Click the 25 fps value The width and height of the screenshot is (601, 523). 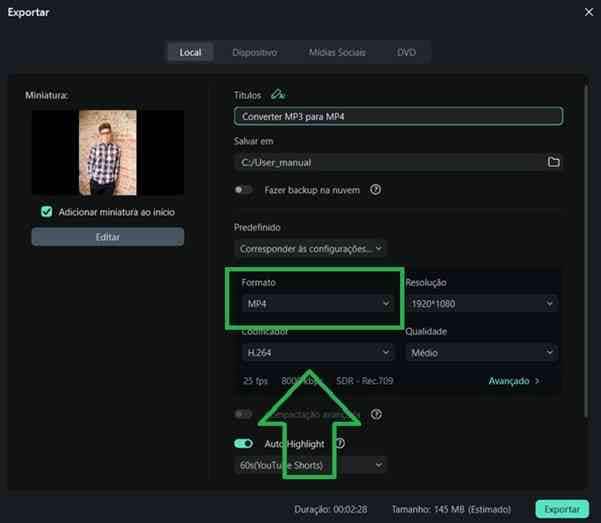click(255, 381)
